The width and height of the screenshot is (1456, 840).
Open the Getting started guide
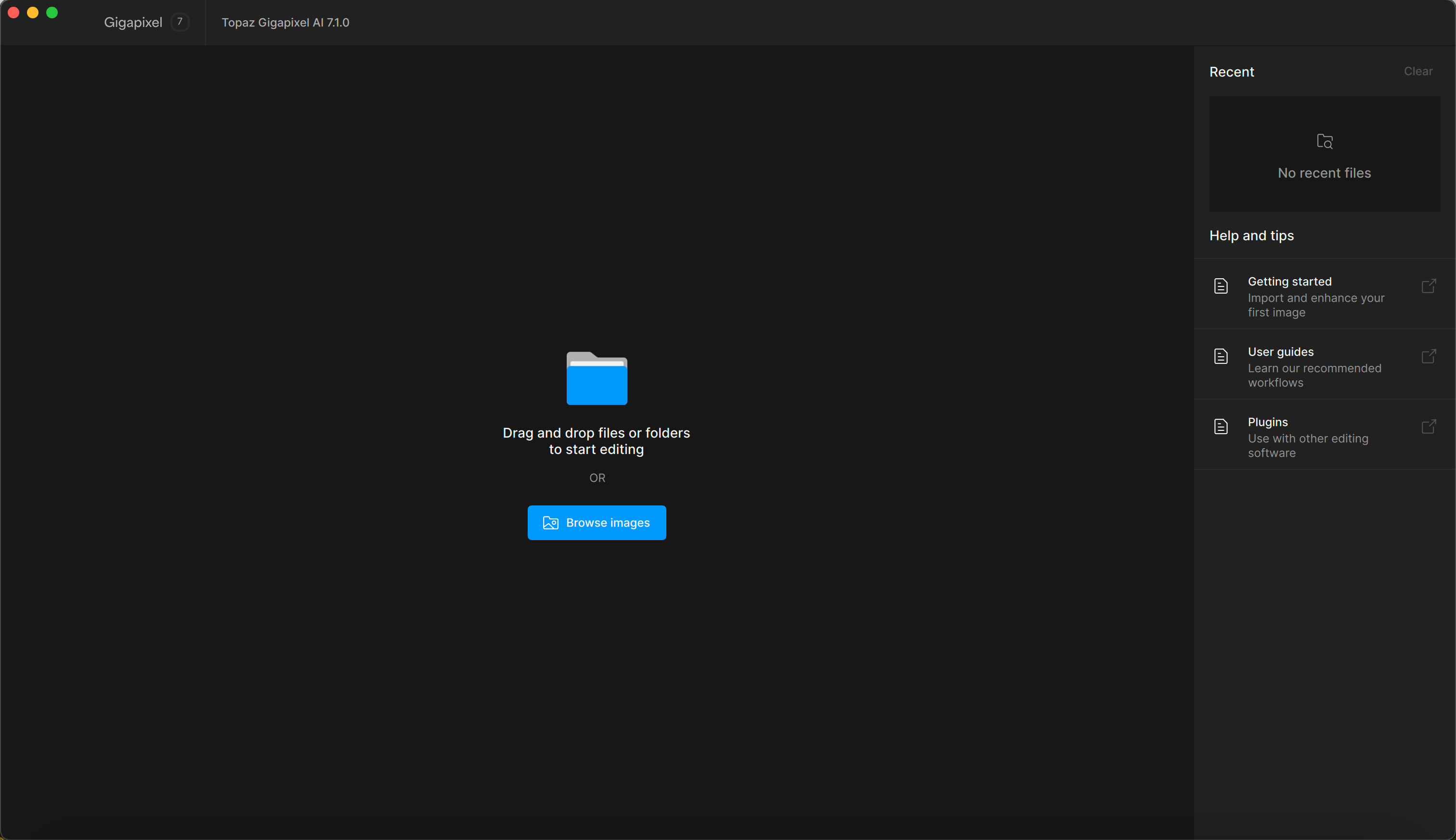coord(1325,294)
